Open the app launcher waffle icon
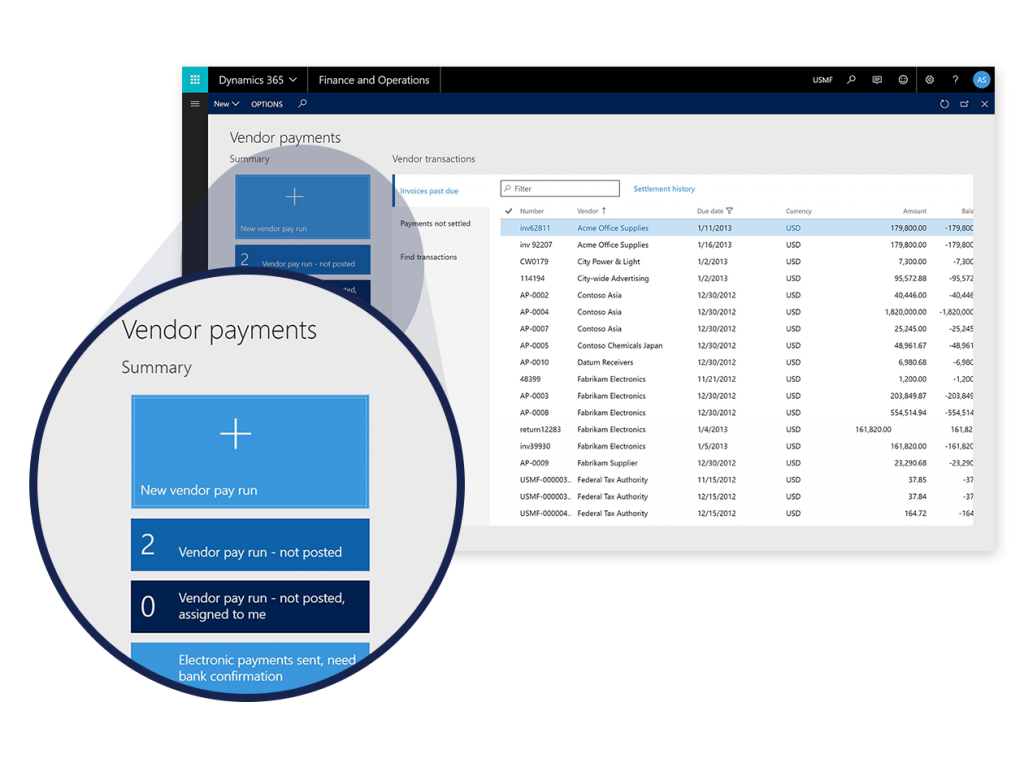 [195, 80]
